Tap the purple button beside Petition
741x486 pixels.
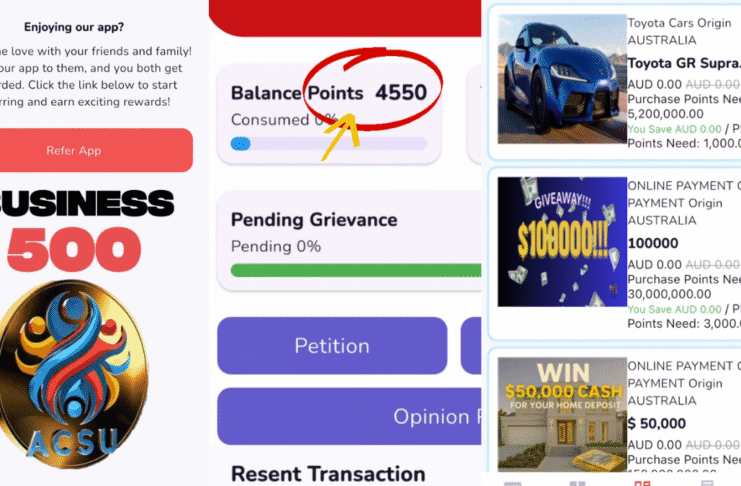(x=471, y=346)
